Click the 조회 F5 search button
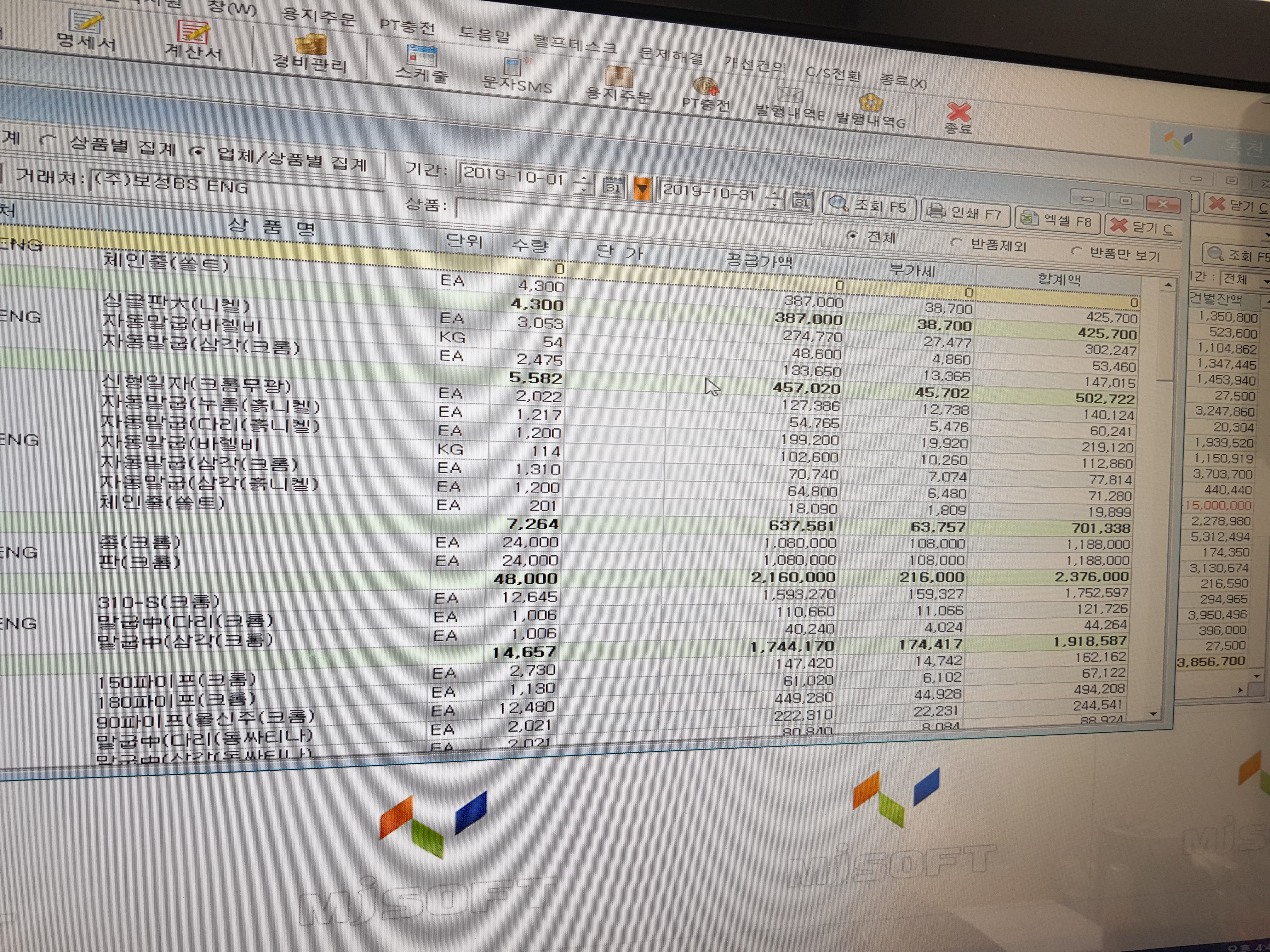This screenshot has height=952, width=1270. coord(869,206)
